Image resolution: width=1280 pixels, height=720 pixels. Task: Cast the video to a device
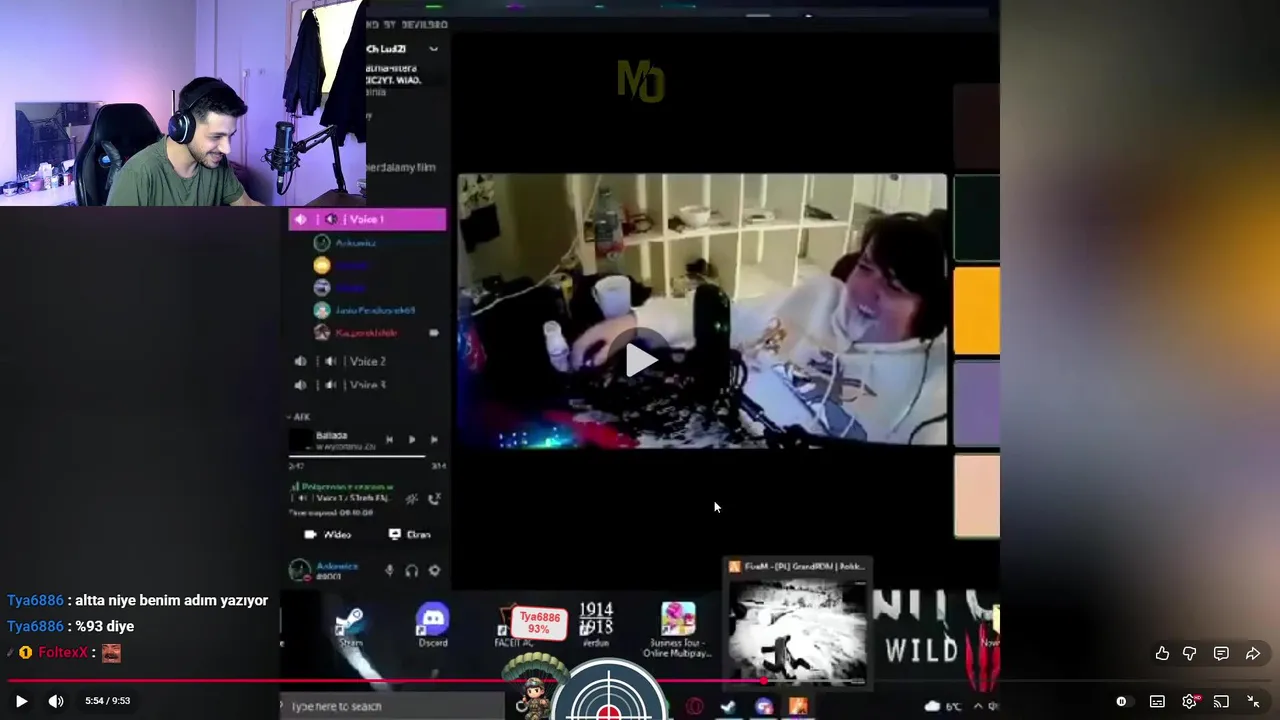pyautogui.click(x=1221, y=702)
